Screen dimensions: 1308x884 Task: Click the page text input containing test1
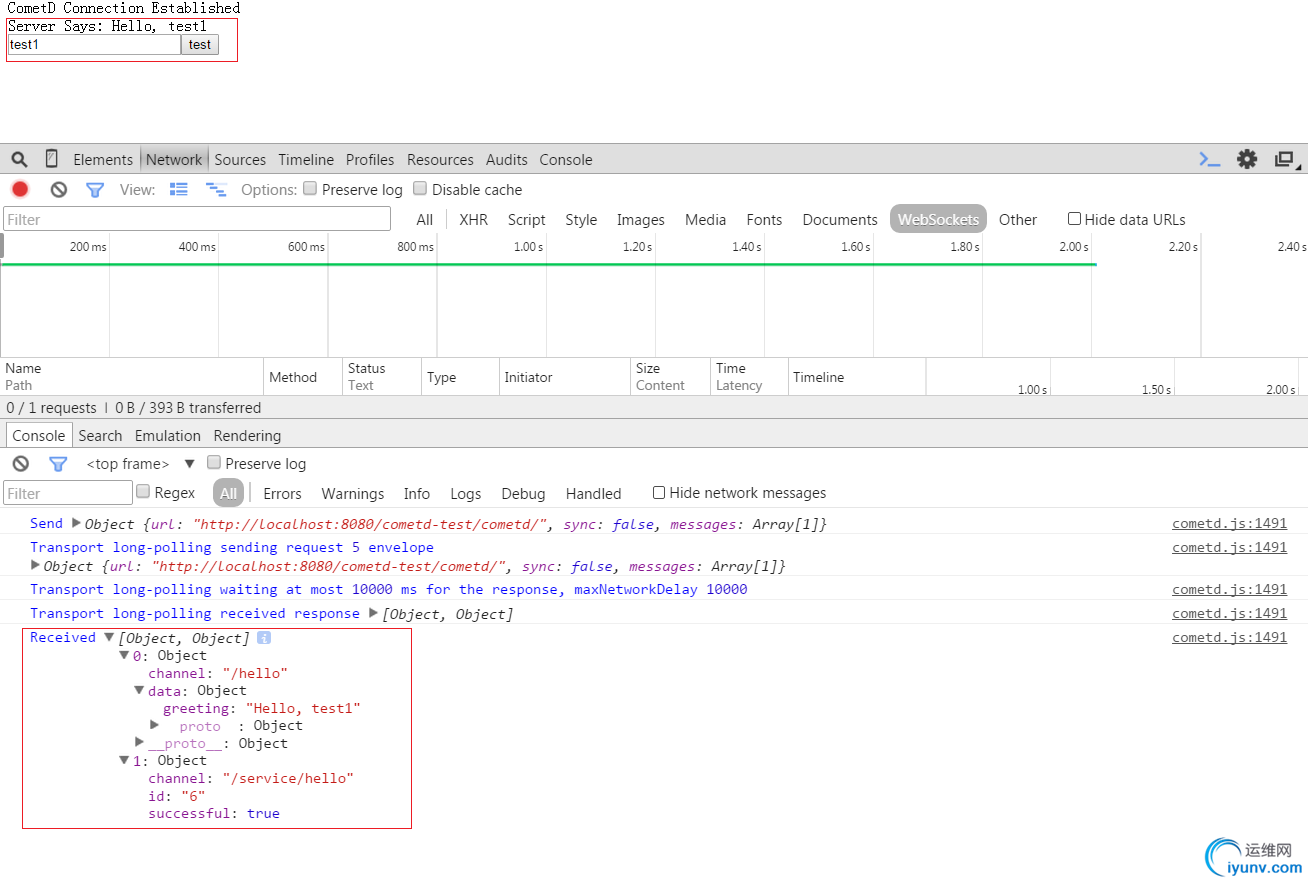coord(94,44)
